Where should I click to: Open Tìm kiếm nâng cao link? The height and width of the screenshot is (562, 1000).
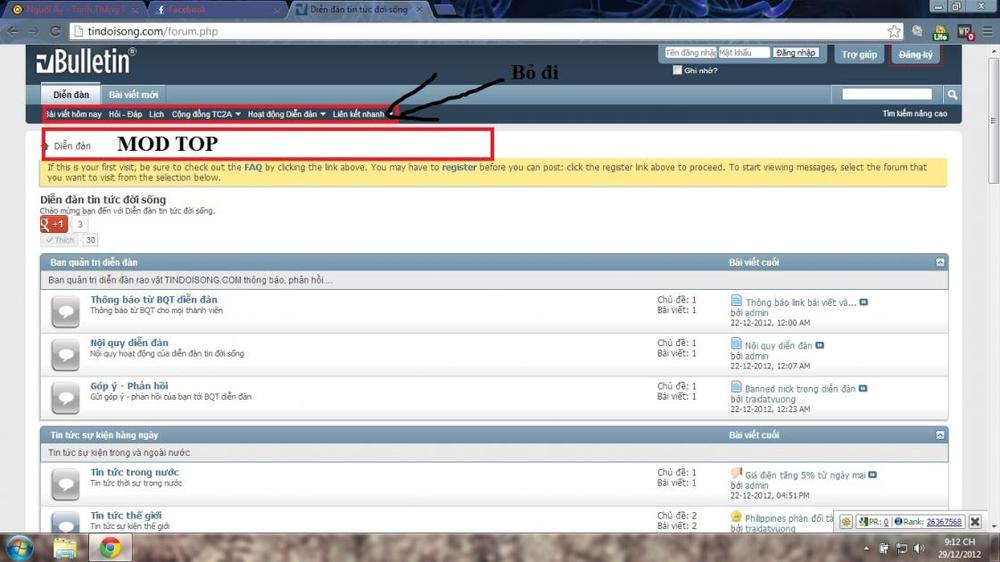(x=915, y=114)
